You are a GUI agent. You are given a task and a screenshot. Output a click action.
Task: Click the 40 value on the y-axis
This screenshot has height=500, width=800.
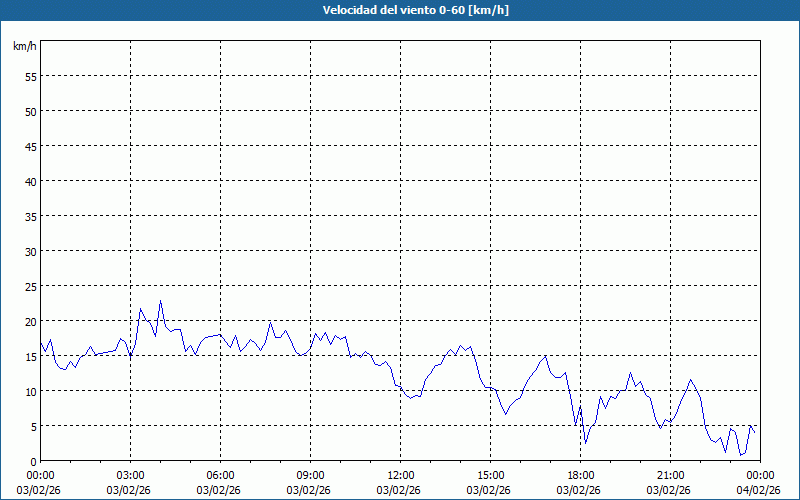point(30,181)
